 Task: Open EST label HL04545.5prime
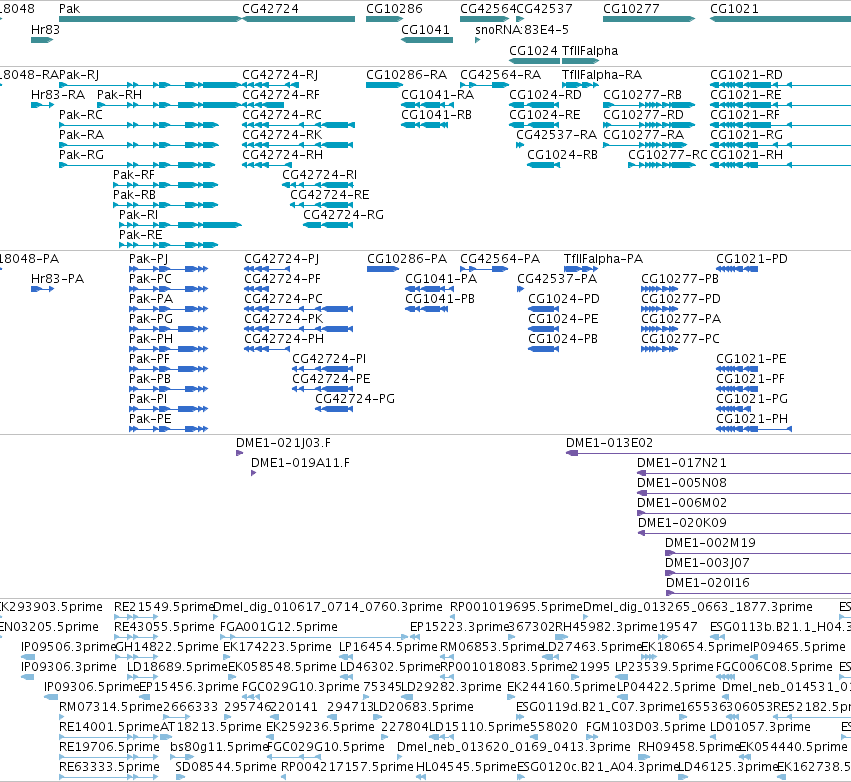[466, 767]
